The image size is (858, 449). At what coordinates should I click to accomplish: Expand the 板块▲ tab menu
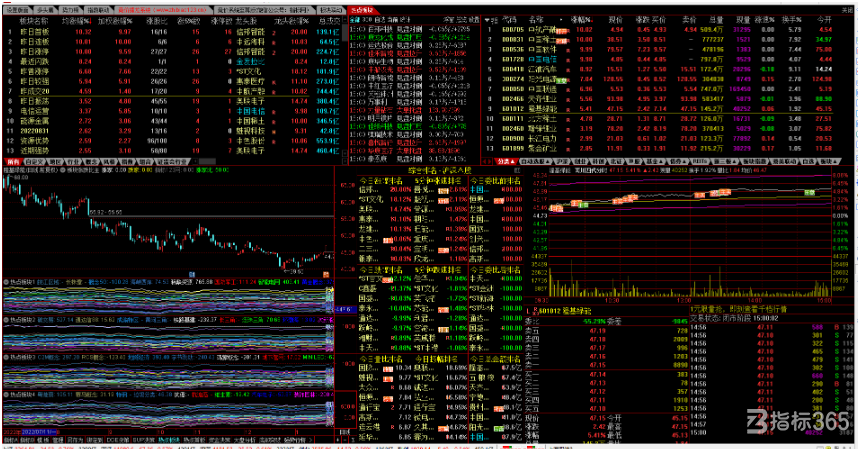[831, 162]
